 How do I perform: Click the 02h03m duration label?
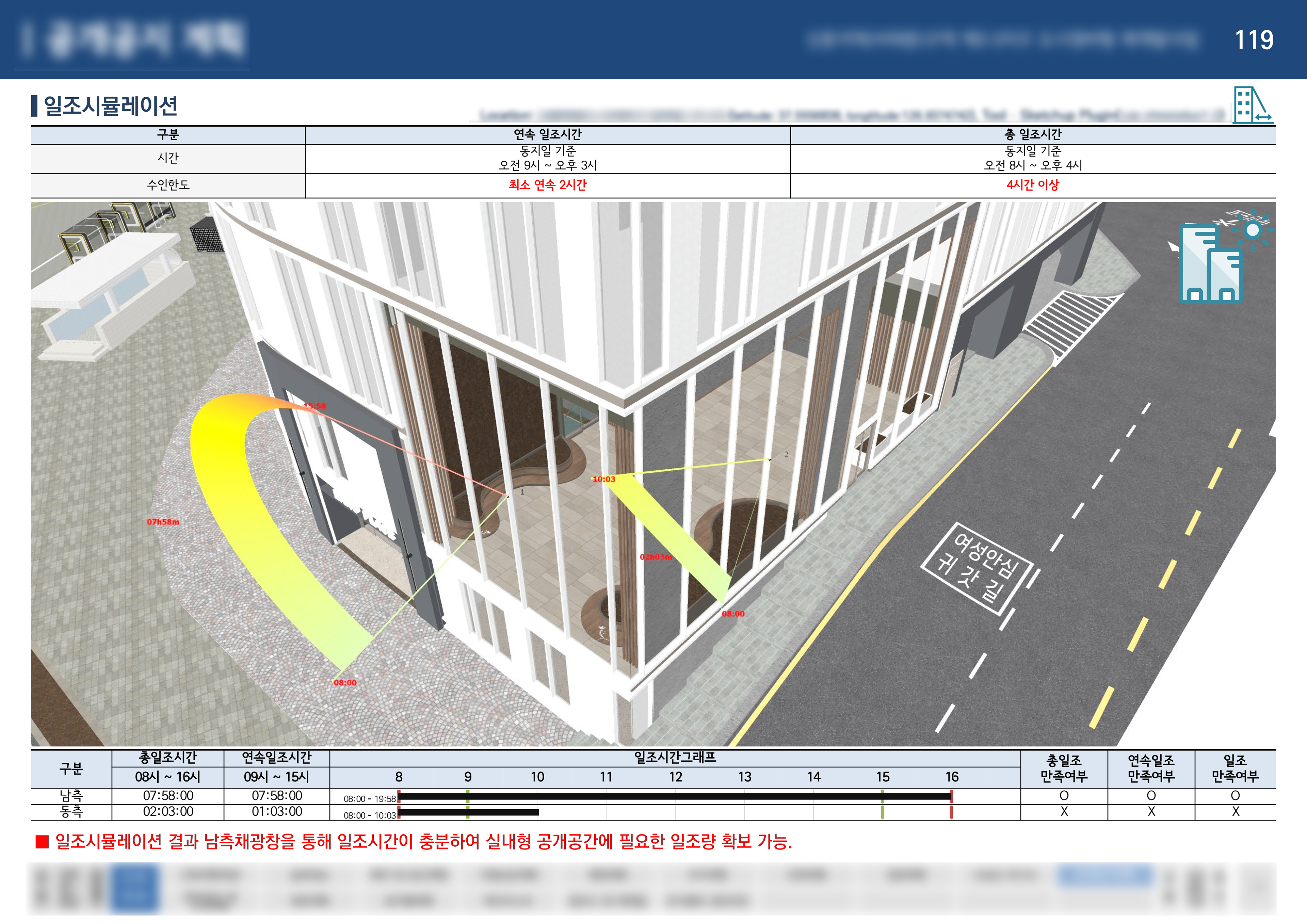(656, 557)
